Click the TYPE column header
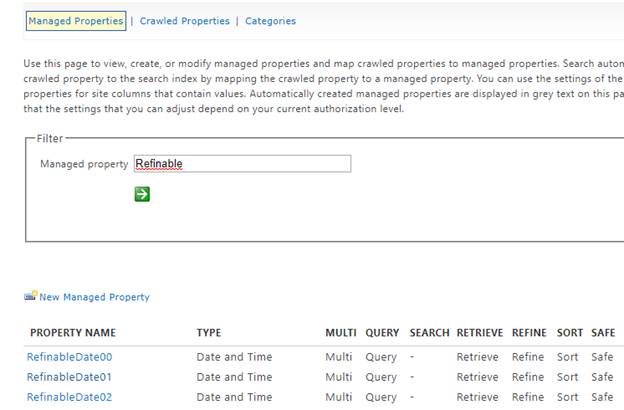This screenshot has height=410, width=624. click(x=209, y=333)
